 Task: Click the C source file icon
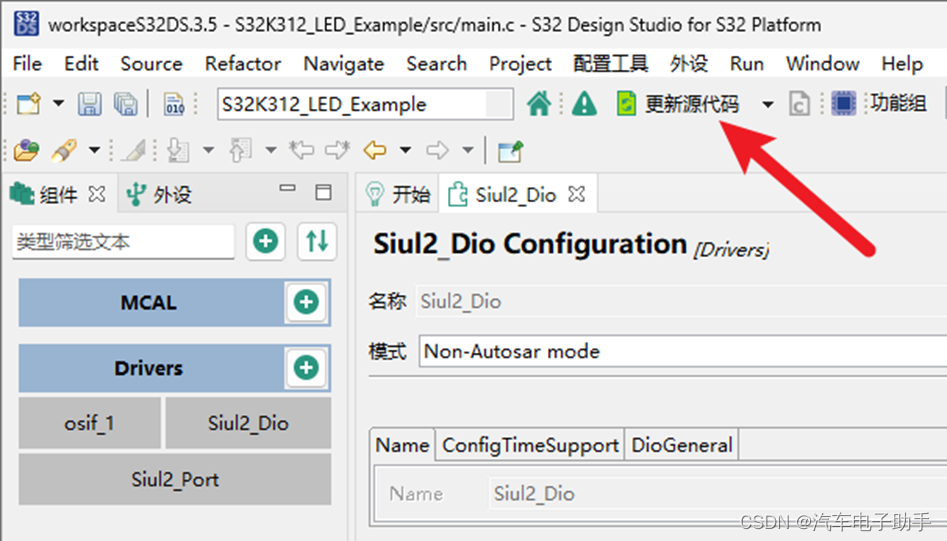799,104
